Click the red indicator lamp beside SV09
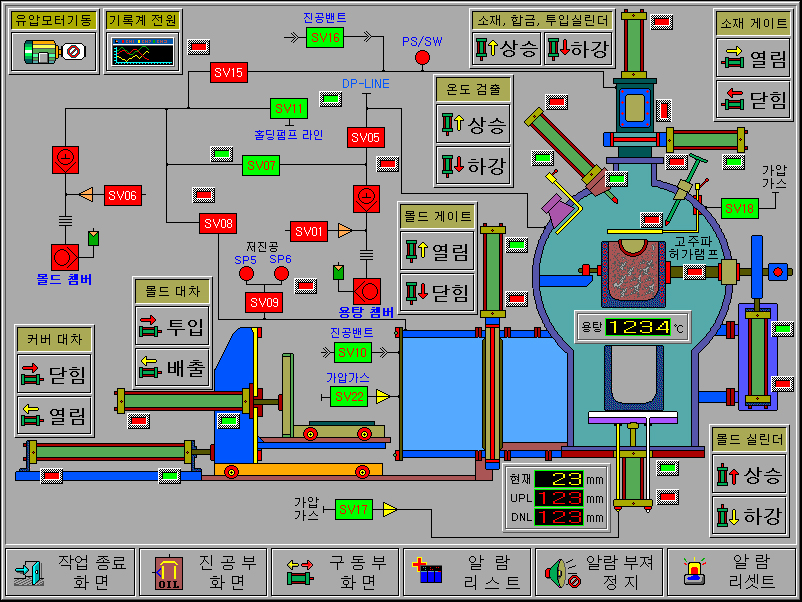This screenshot has height=602, width=802. 306,286
